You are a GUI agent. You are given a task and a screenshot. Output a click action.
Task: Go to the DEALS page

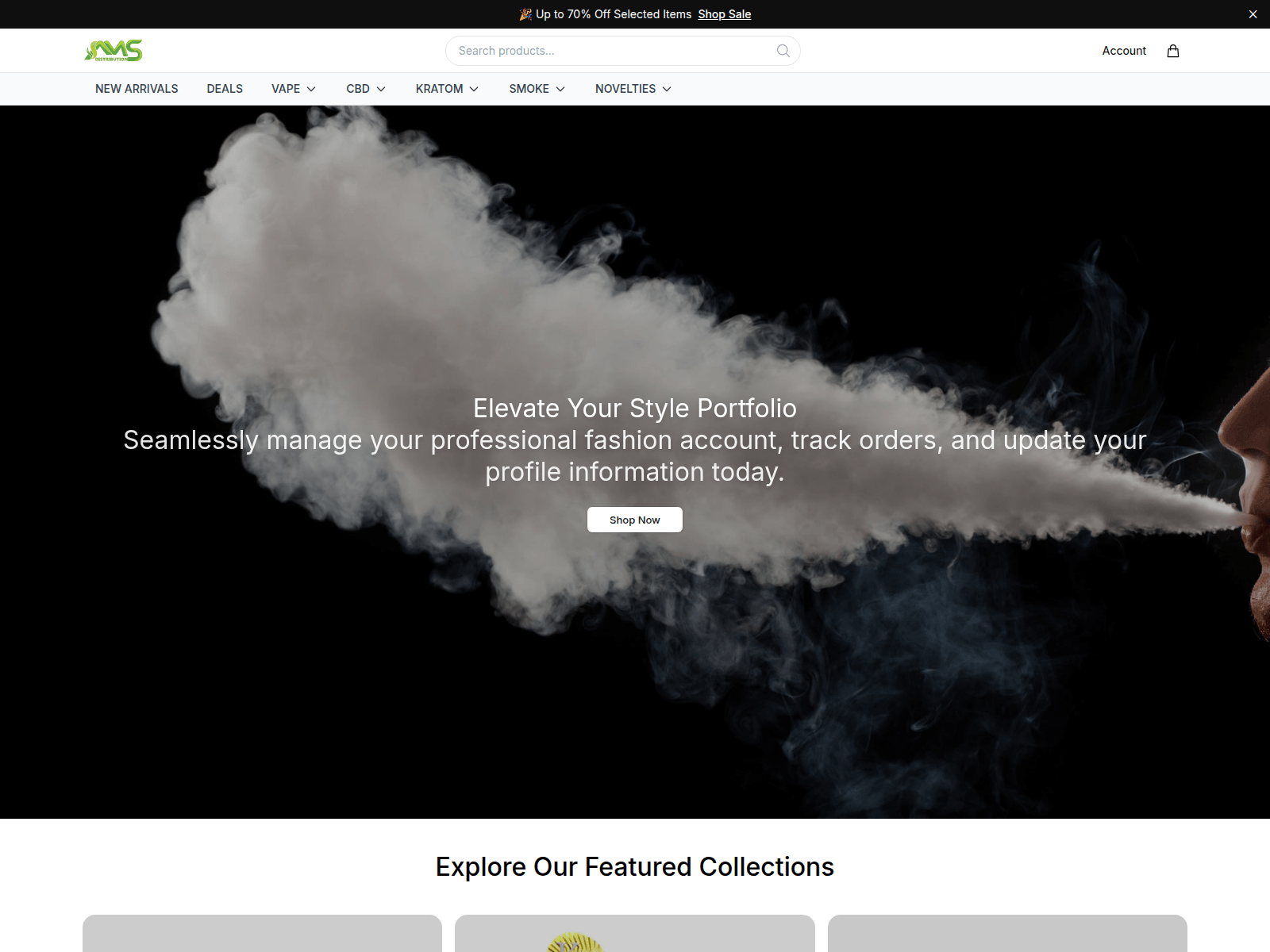click(225, 89)
